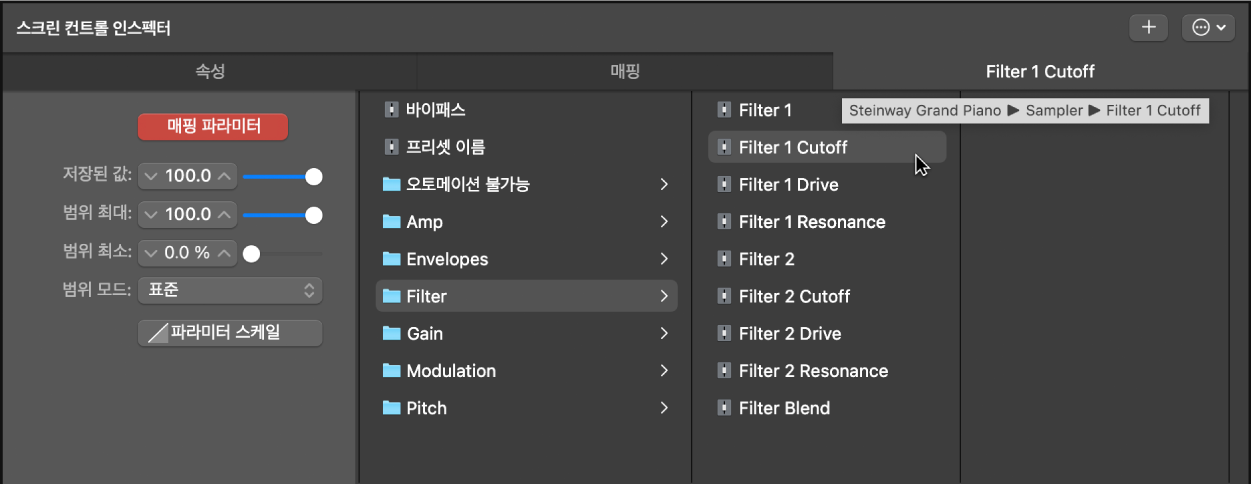Open the 범위 모드 popup menu

click(230, 290)
